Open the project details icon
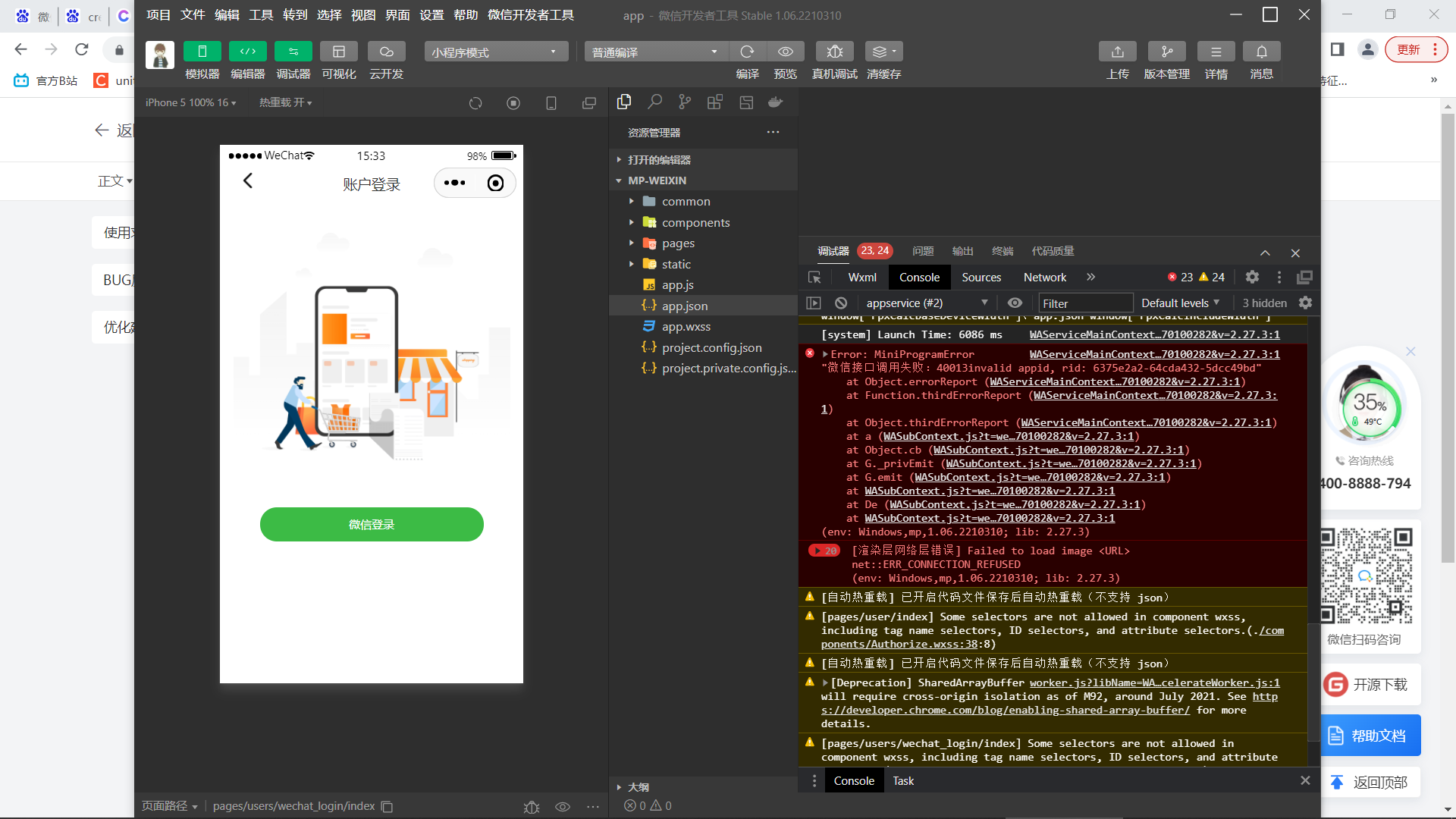The width and height of the screenshot is (1456, 819). [1216, 52]
